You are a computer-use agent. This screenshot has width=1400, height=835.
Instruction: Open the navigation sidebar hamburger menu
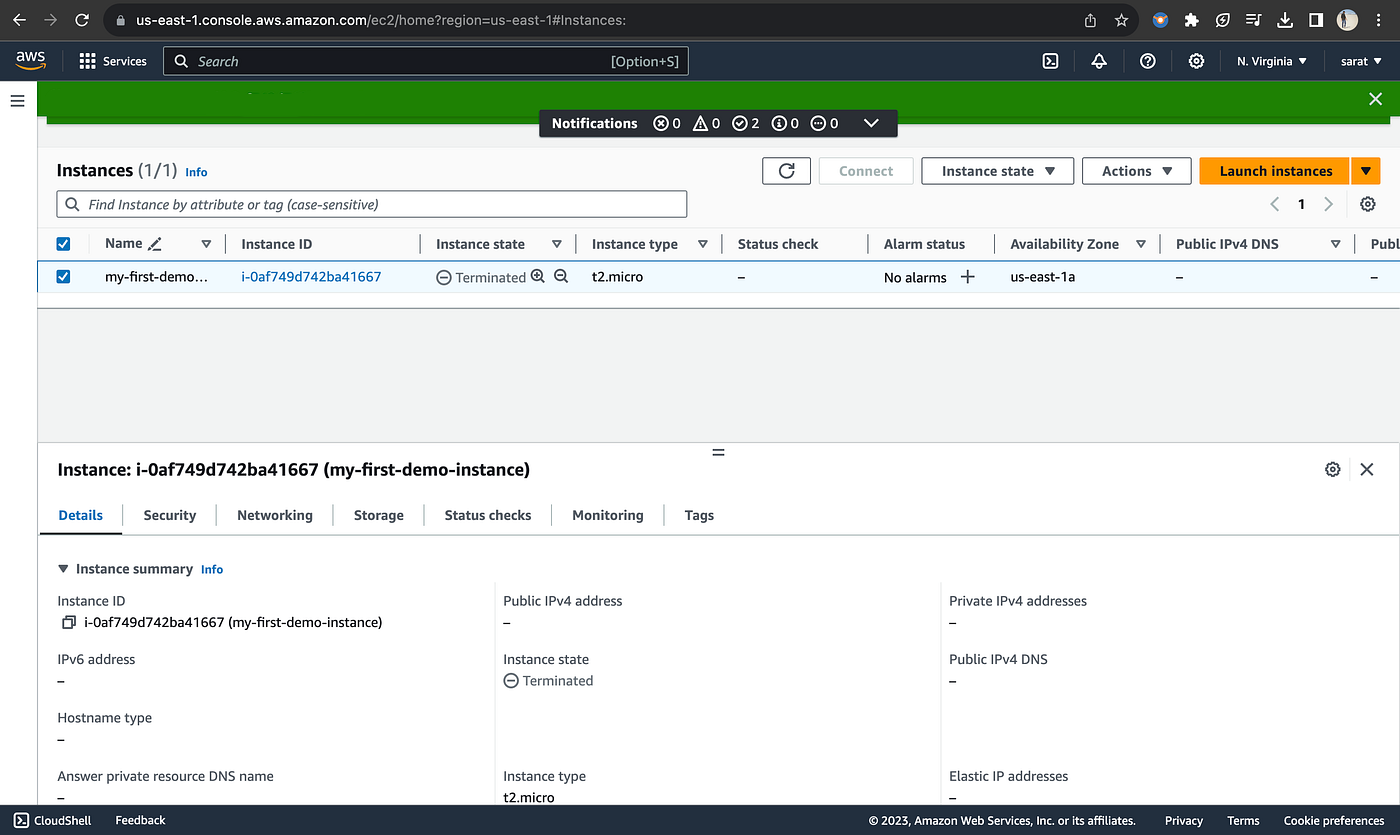pyautogui.click(x=17, y=100)
